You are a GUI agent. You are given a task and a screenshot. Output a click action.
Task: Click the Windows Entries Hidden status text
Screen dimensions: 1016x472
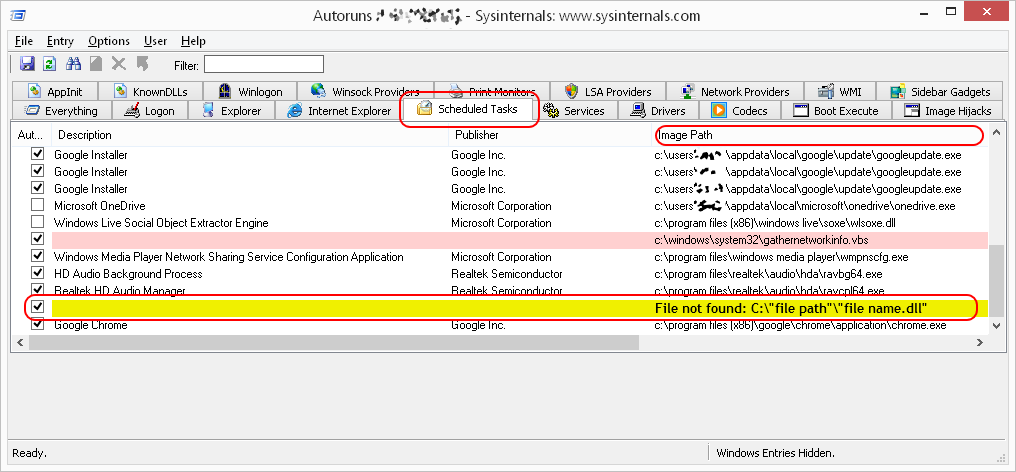coord(776,453)
